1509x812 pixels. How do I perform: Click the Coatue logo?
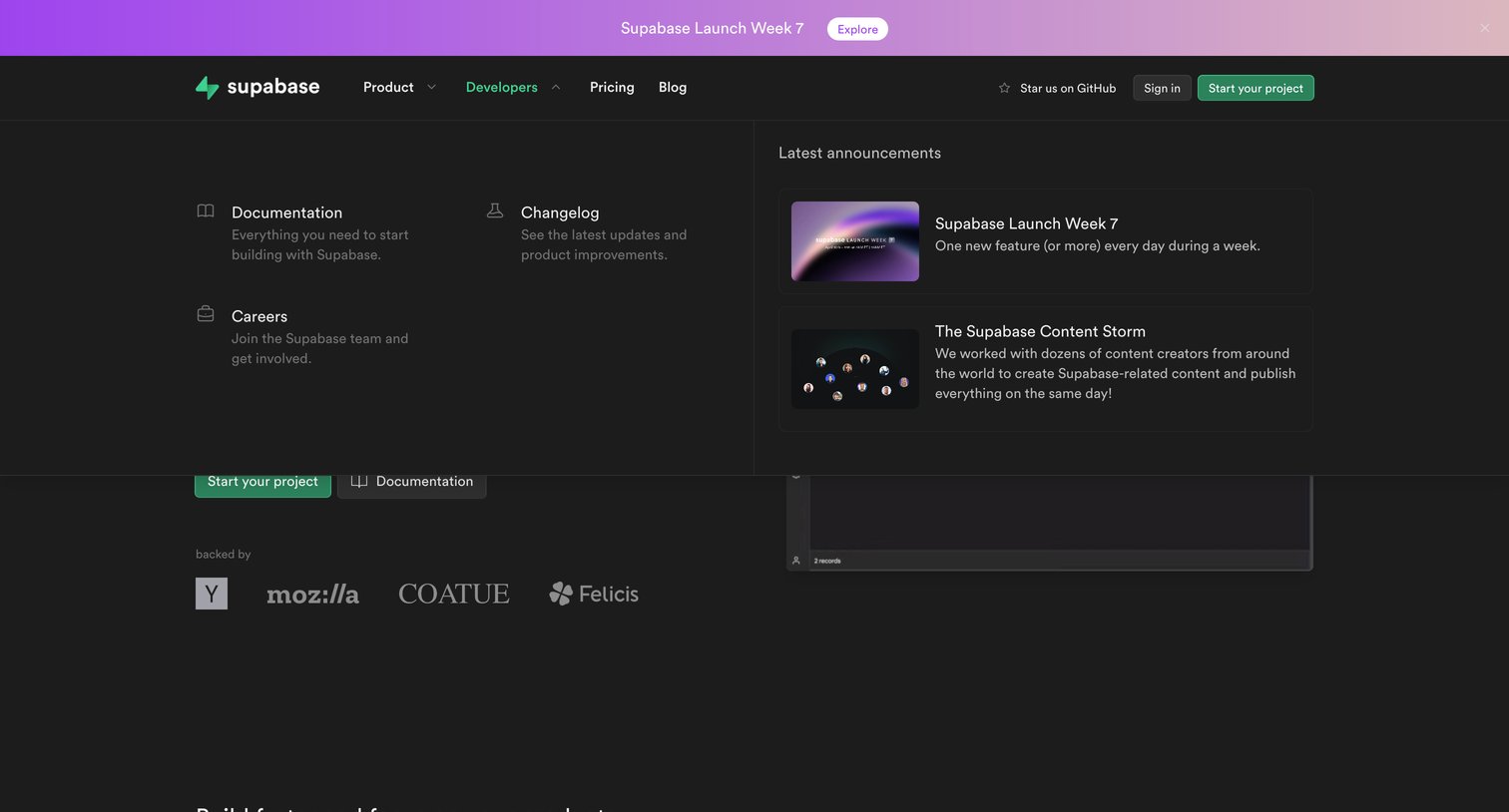tap(454, 594)
